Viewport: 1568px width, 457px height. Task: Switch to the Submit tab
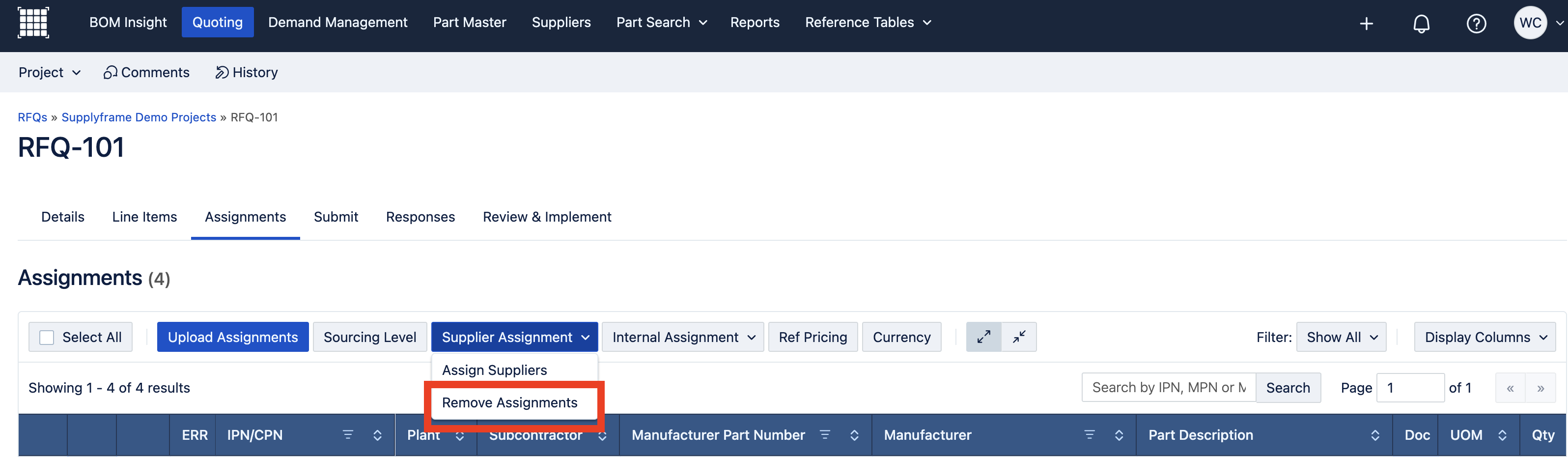click(336, 217)
